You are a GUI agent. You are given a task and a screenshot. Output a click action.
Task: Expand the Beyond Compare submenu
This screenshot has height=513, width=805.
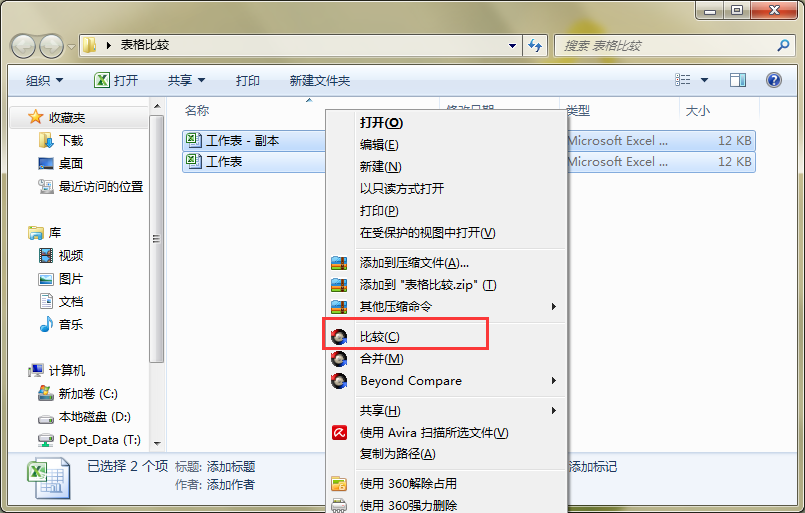[x=447, y=381]
